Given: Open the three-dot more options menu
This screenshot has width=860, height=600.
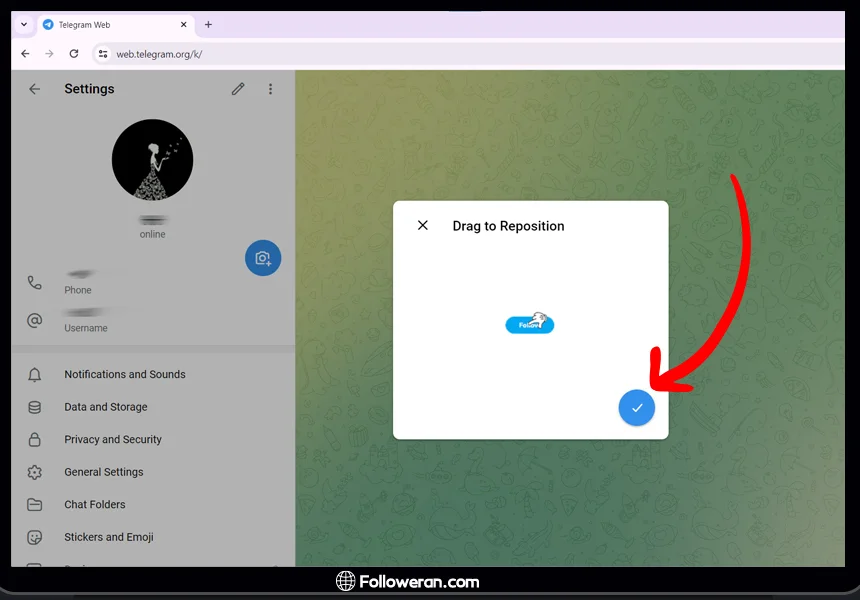Looking at the screenshot, I should click(x=270, y=89).
